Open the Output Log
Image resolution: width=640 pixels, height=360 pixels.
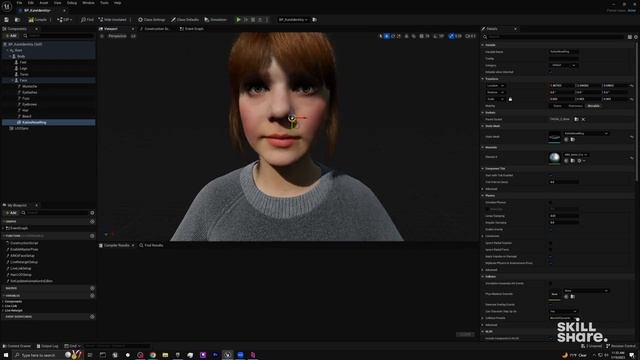[x=47, y=346]
